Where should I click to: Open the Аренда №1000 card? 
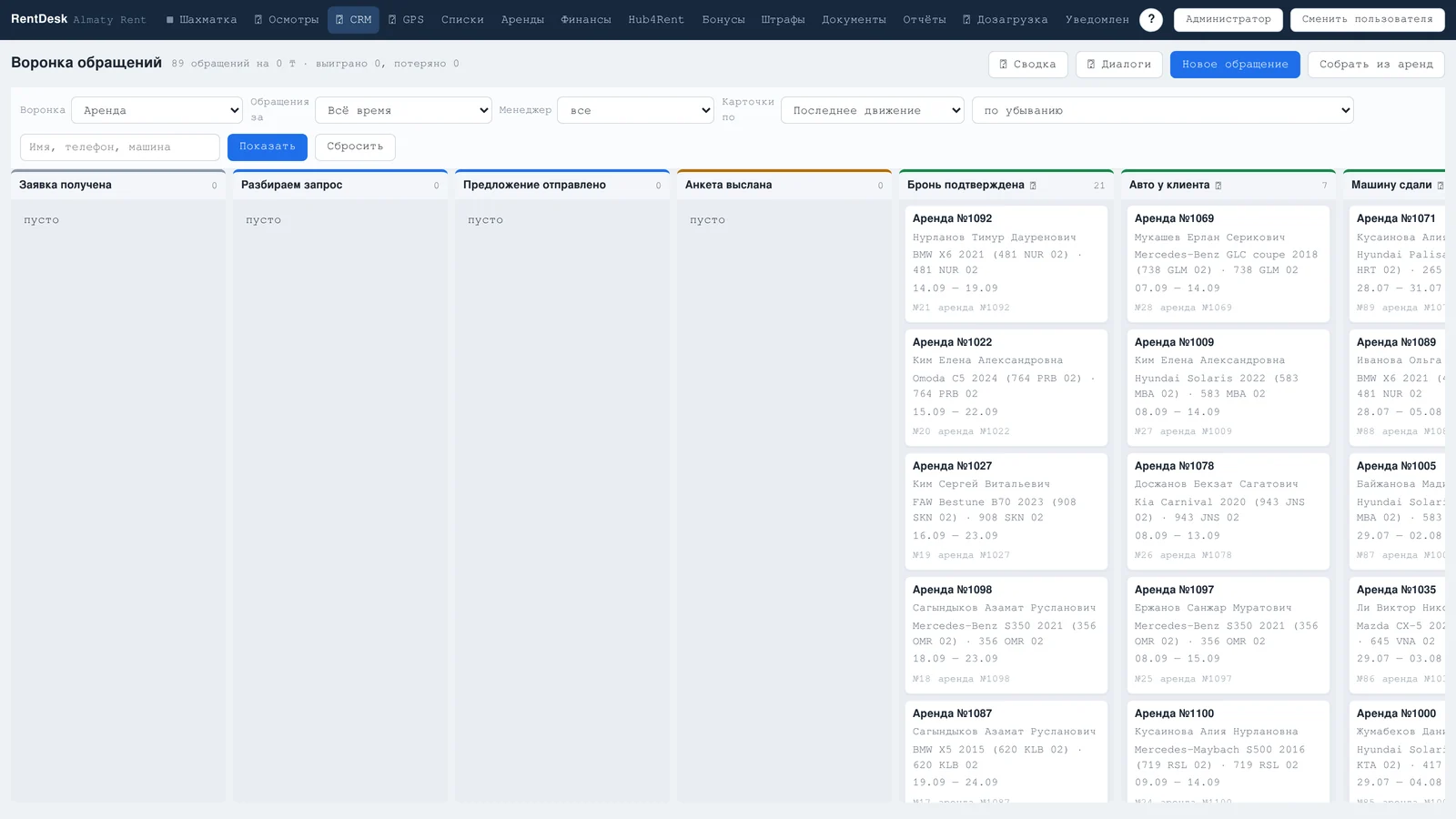tap(1398, 752)
